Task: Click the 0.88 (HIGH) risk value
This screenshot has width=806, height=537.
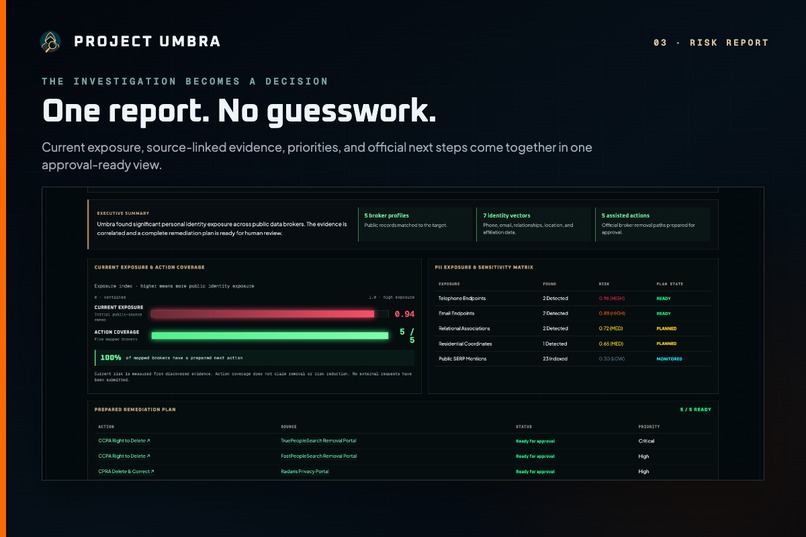Action: [612, 313]
